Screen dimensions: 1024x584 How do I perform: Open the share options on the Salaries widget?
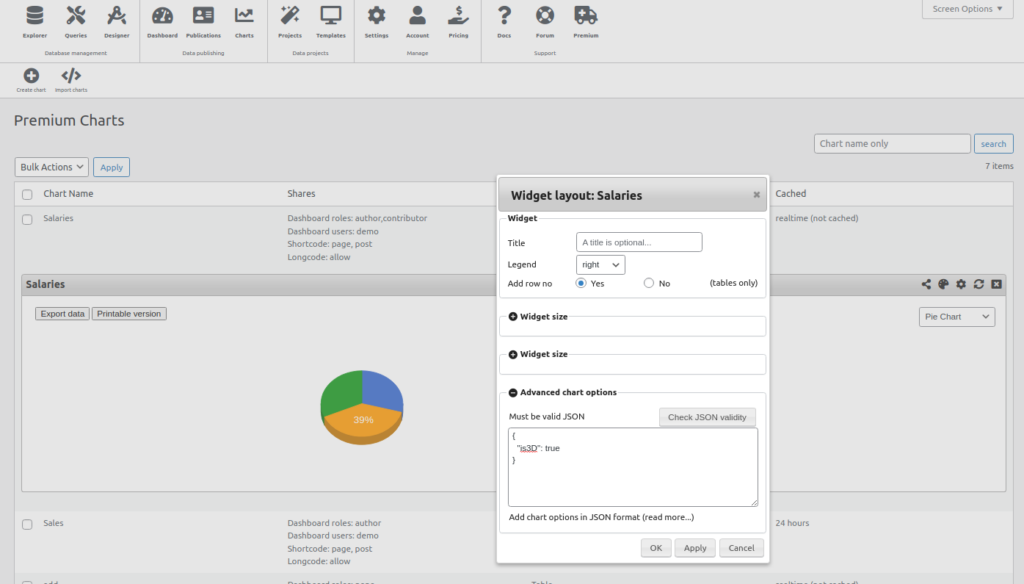click(925, 284)
